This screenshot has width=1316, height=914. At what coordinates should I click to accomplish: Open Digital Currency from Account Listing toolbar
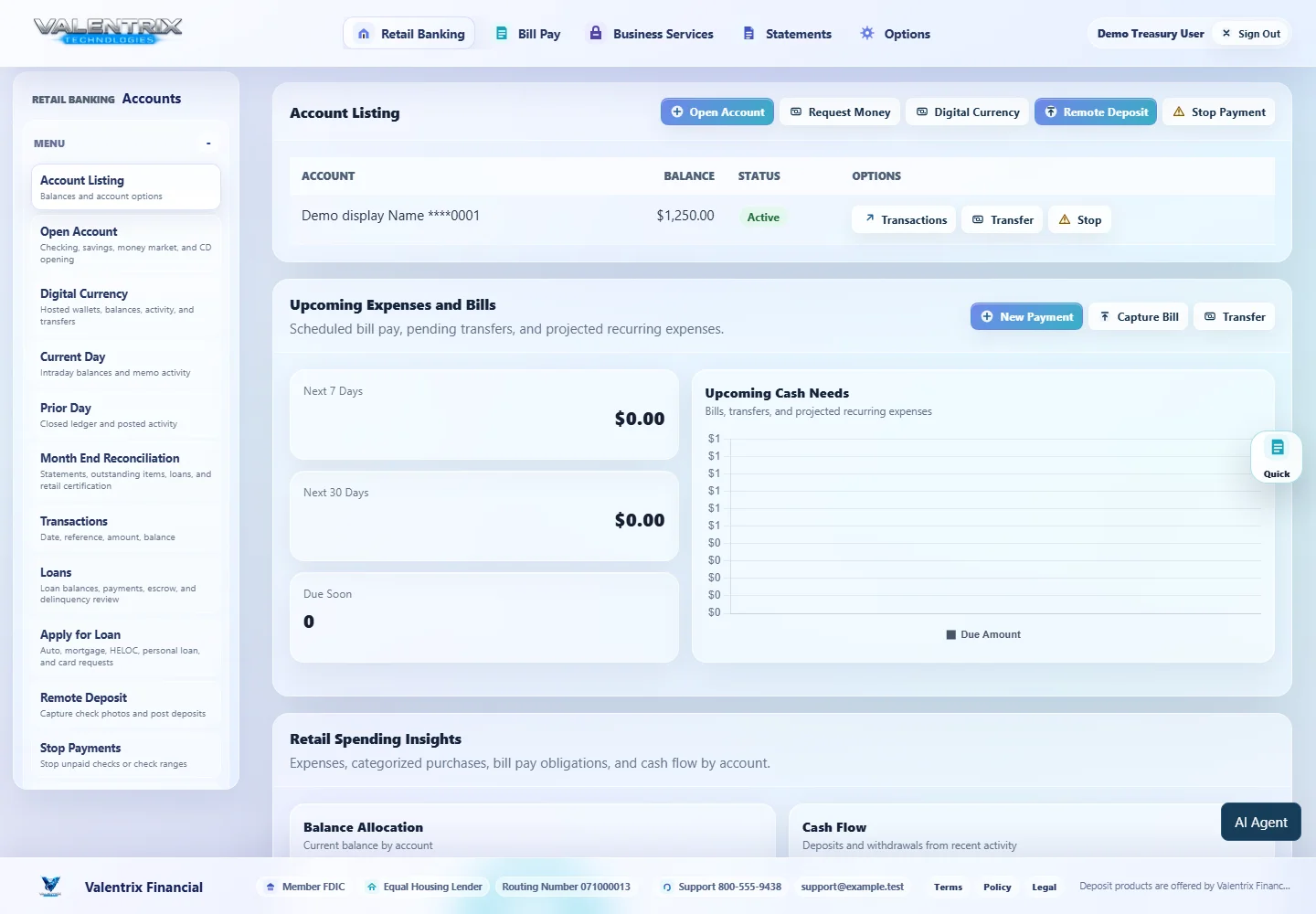click(x=967, y=112)
